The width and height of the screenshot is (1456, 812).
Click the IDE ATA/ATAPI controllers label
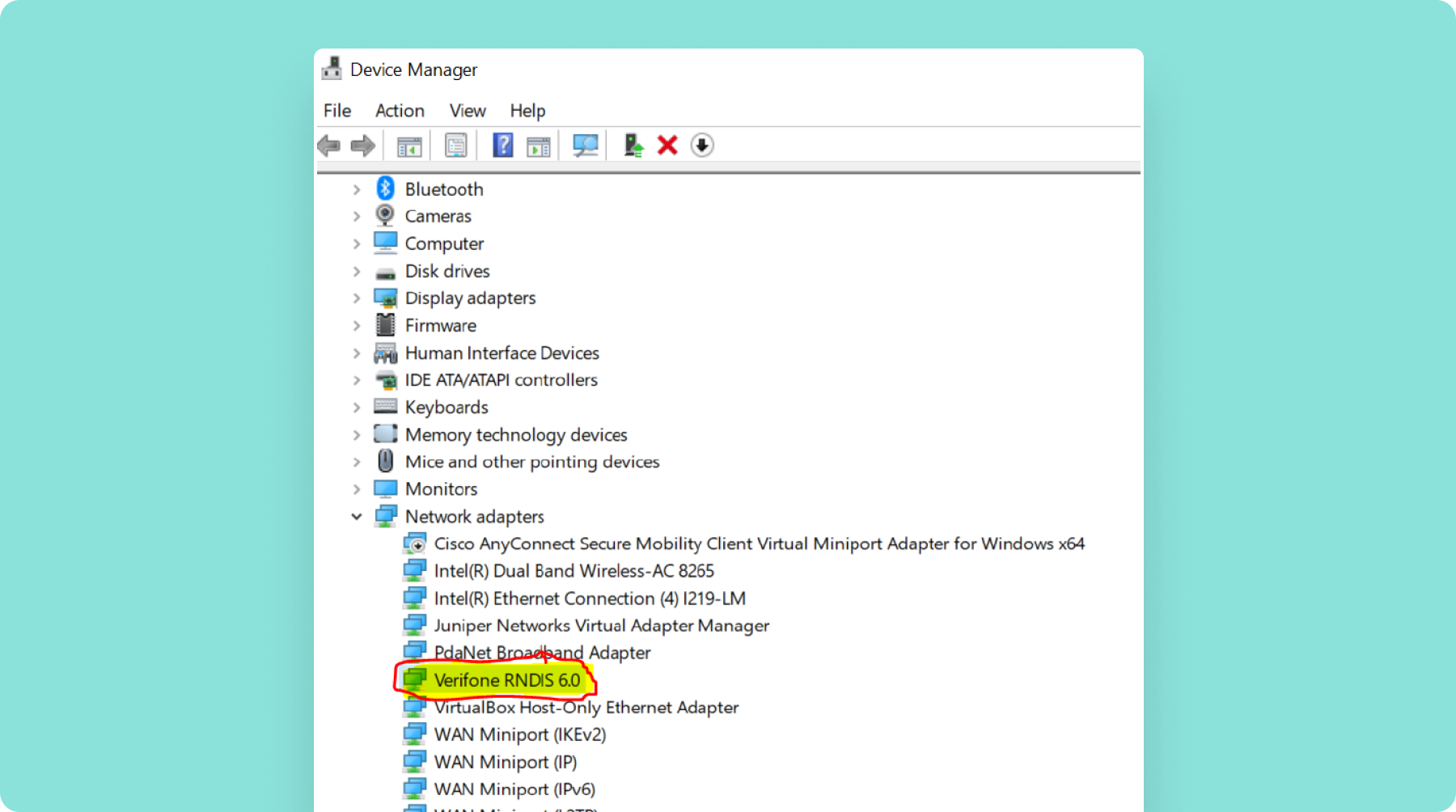[x=502, y=380]
